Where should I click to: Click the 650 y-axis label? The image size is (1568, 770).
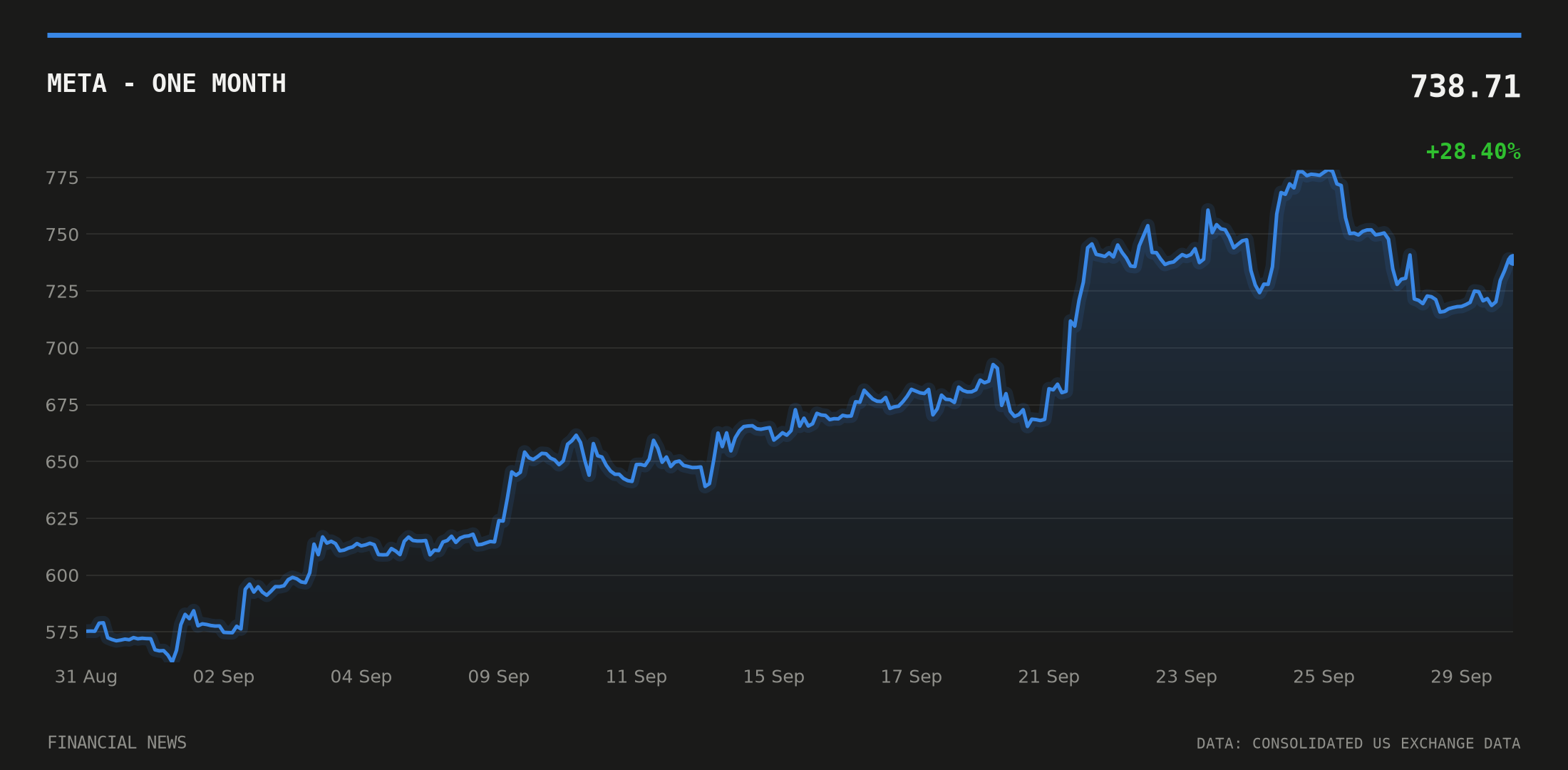(x=62, y=462)
